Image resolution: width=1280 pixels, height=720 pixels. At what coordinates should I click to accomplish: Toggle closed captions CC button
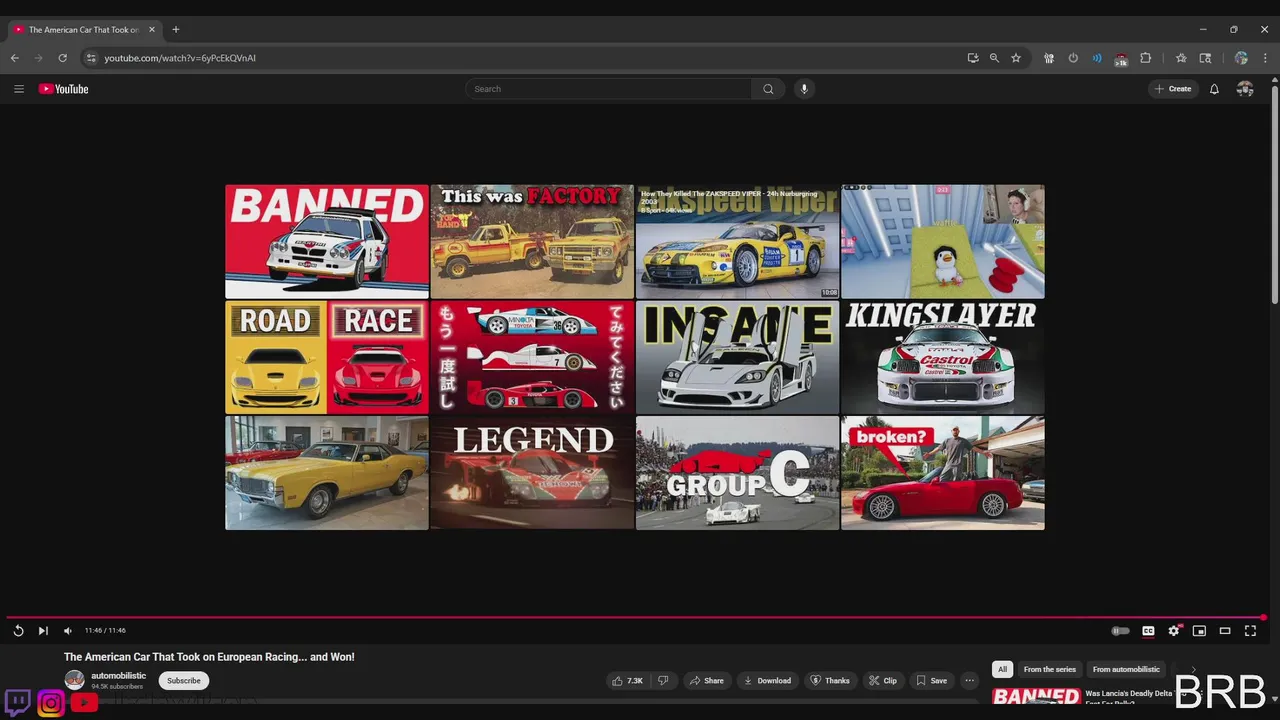pos(1148,631)
